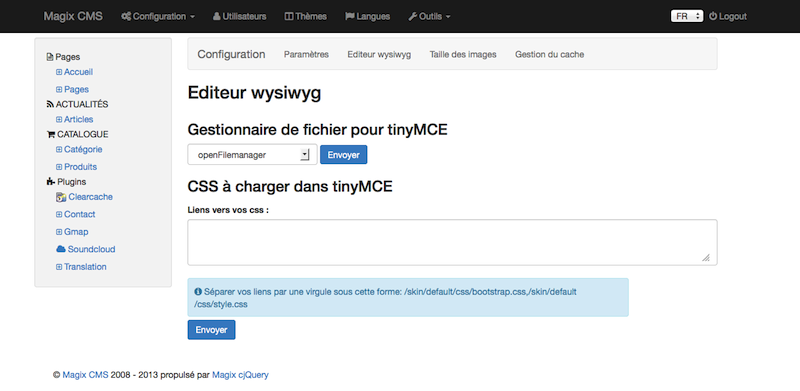Open the Langues section
This screenshot has height=391, width=800.
coord(368,16)
